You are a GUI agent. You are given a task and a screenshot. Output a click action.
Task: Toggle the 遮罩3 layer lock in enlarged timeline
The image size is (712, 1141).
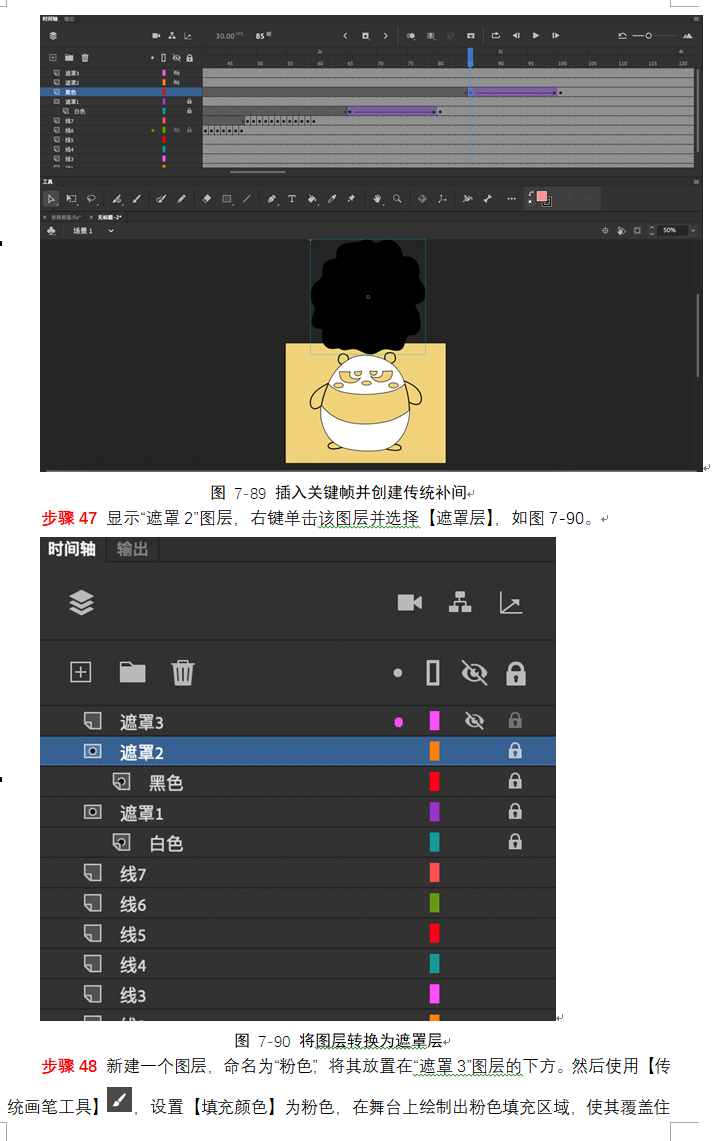click(x=515, y=720)
